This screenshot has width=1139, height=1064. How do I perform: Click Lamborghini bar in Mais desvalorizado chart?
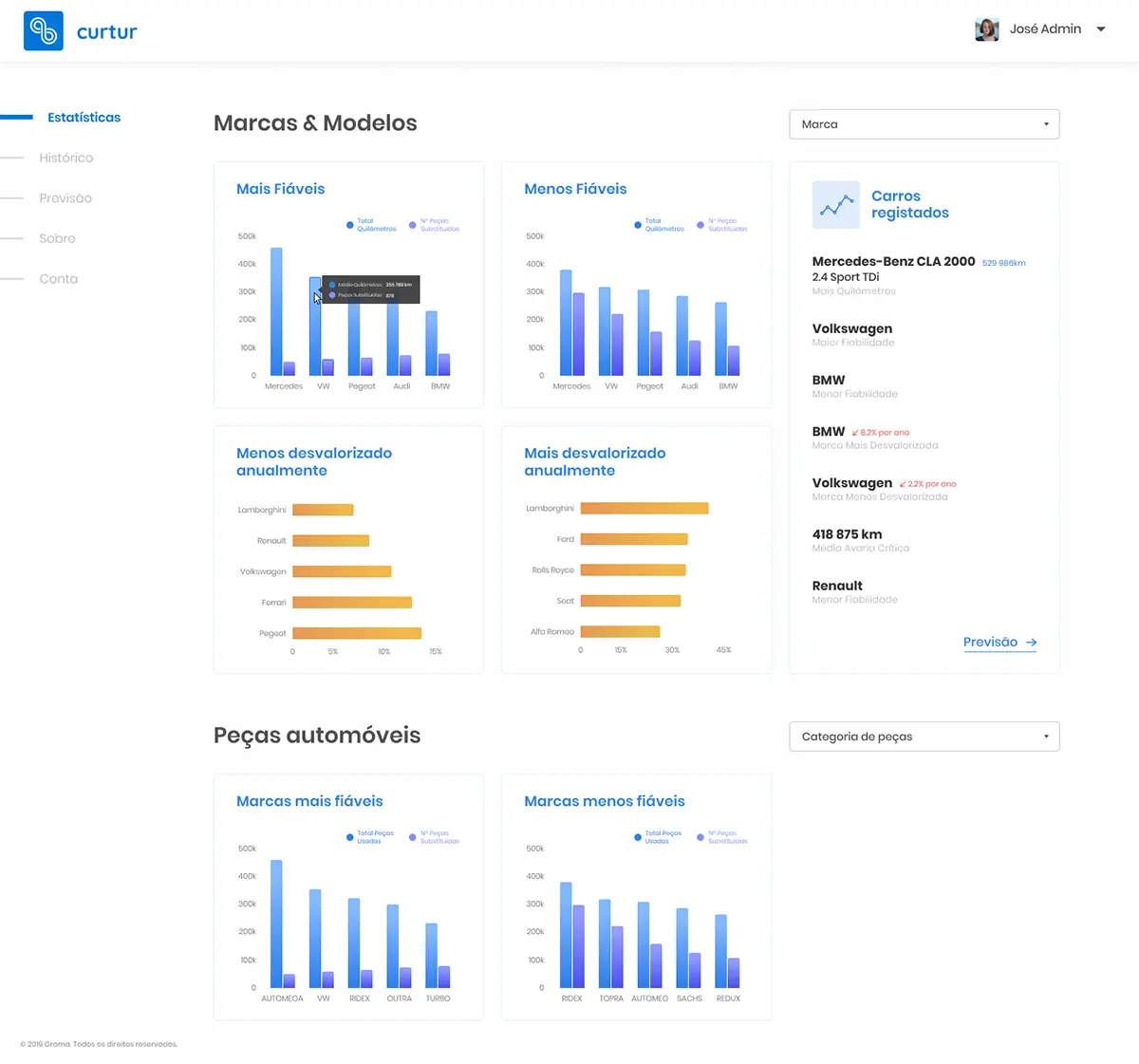(x=644, y=509)
